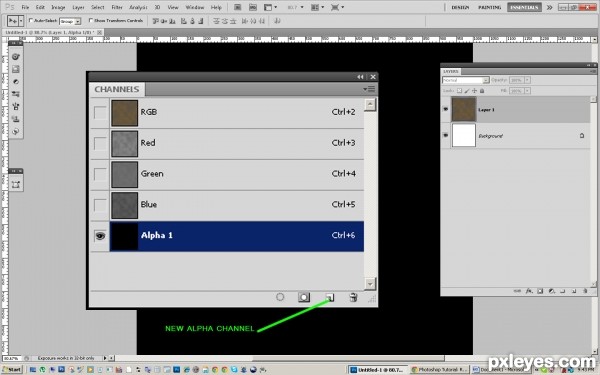Hide the Alpha 1 channel eye

coord(100,236)
